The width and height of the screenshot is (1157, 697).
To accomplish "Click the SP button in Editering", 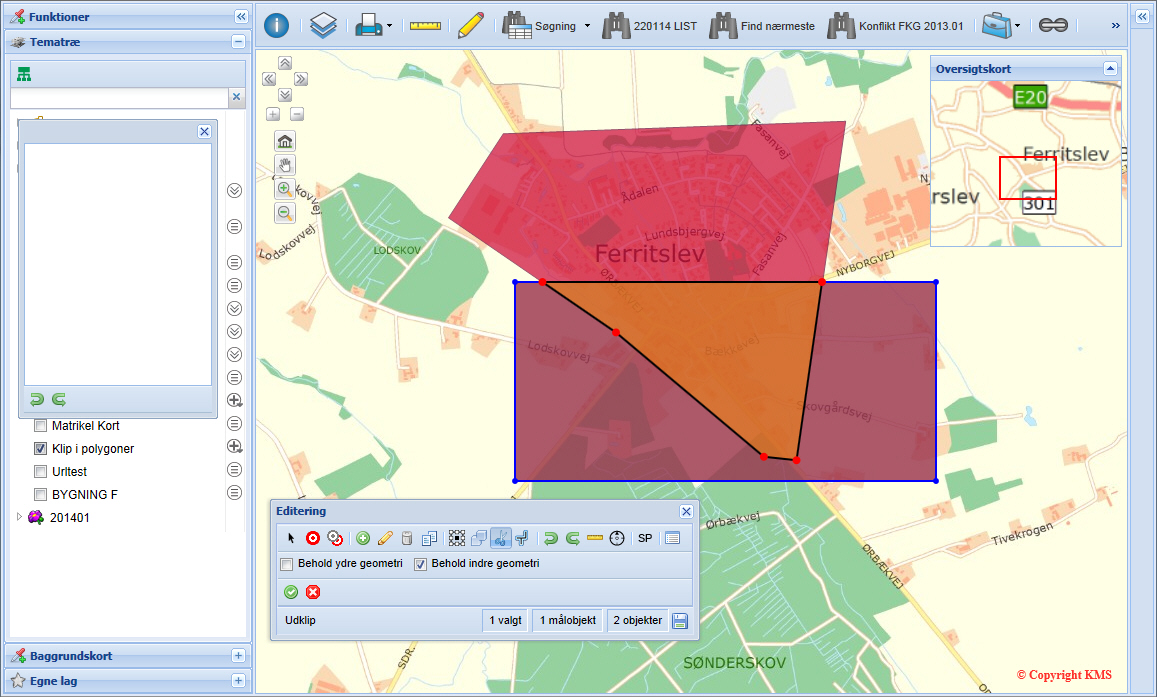I will click(645, 538).
